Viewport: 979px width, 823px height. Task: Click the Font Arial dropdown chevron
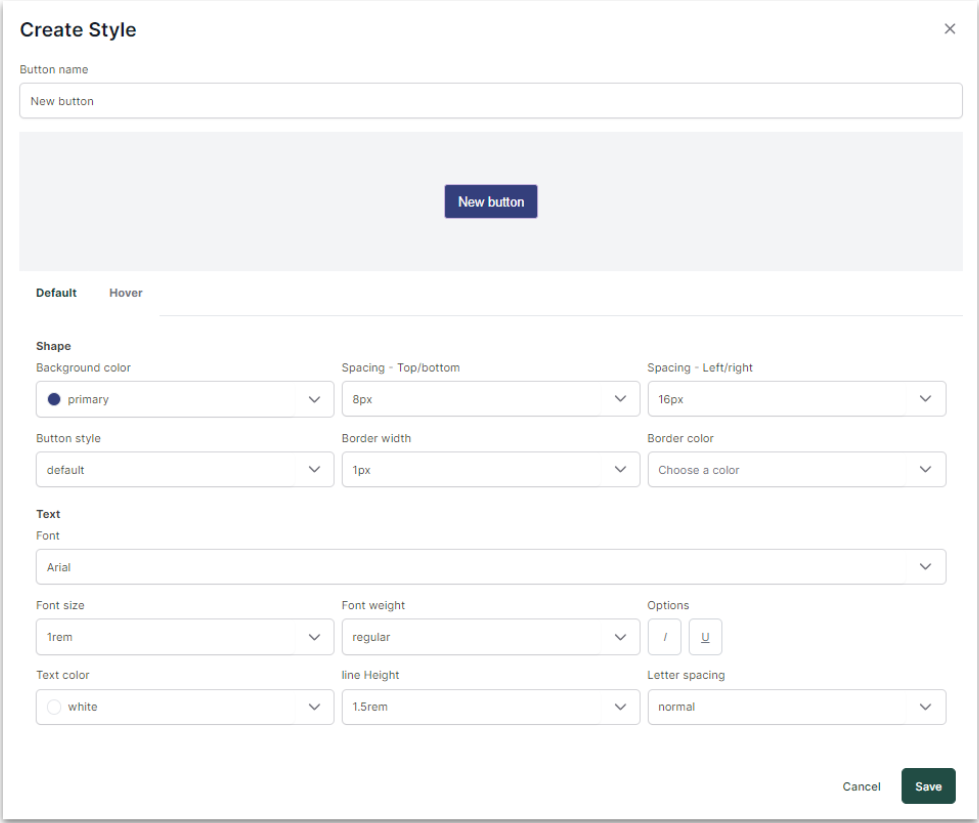click(925, 567)
